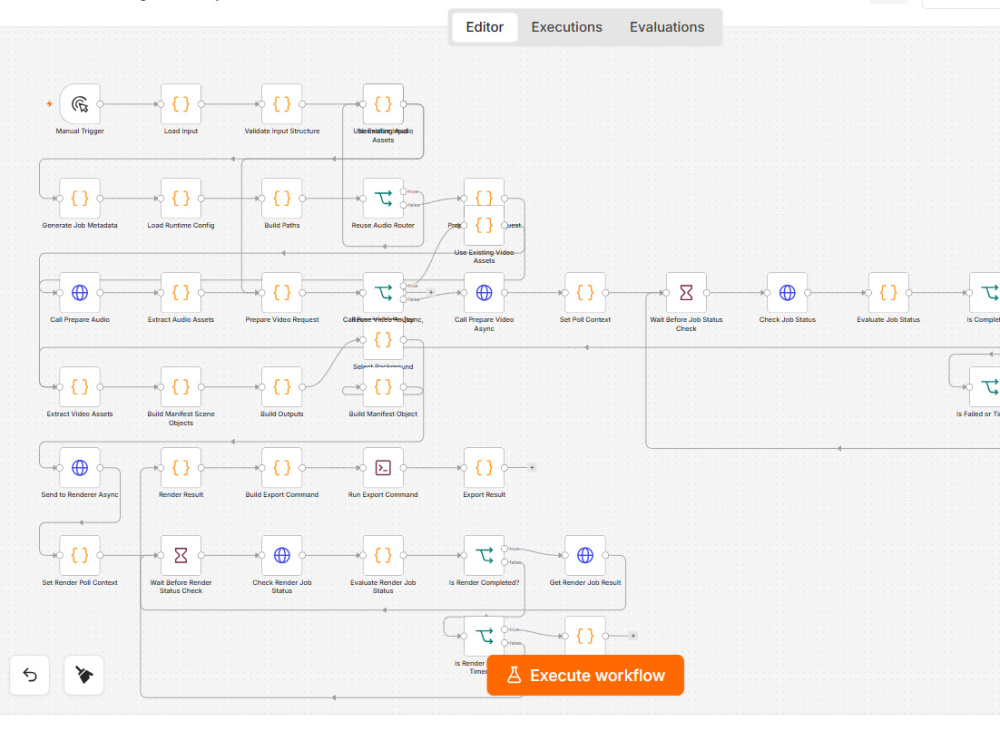Select the Extract Audio Assets node
1000x750 pixels.
click(x=181, y=293)
